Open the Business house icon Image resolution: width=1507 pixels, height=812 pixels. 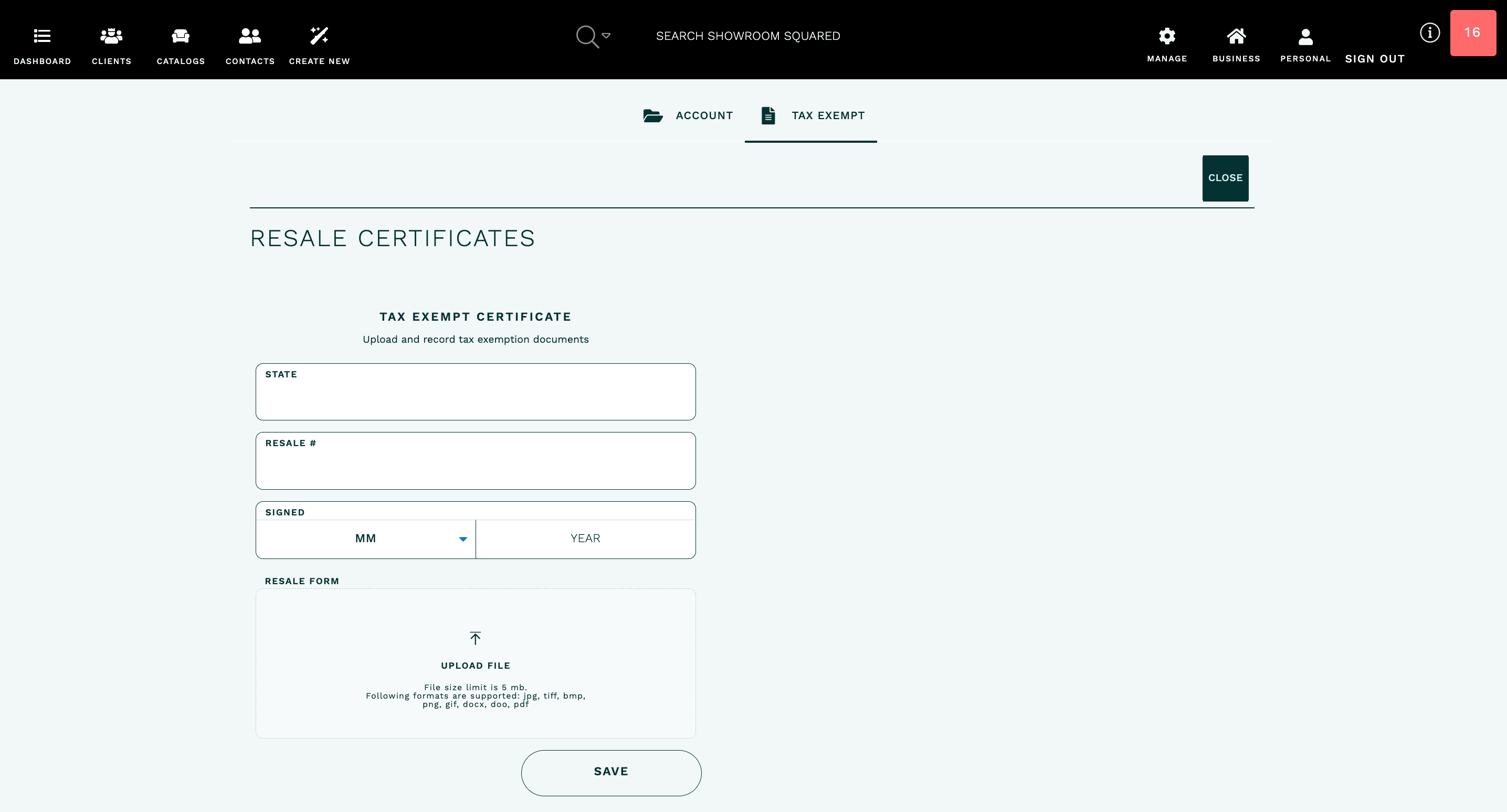(x=1236, y=36)
